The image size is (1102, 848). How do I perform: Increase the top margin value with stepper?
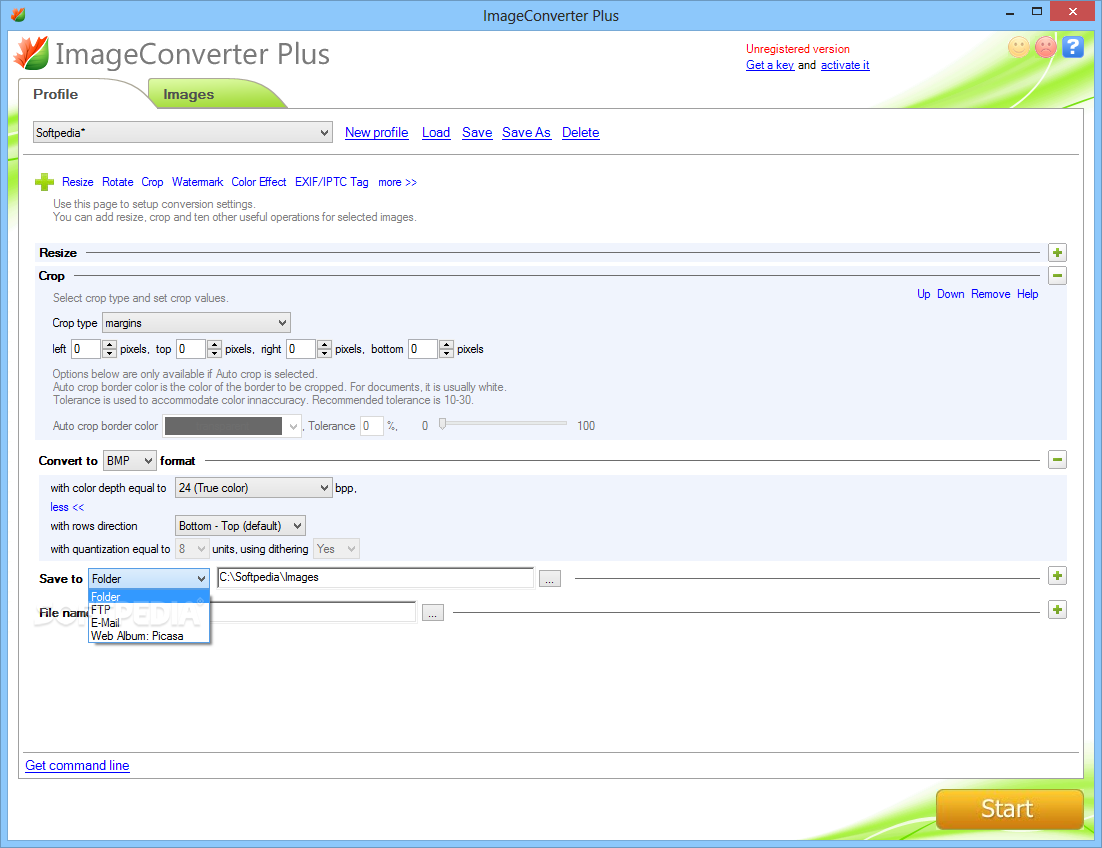(x=214, y=344)
